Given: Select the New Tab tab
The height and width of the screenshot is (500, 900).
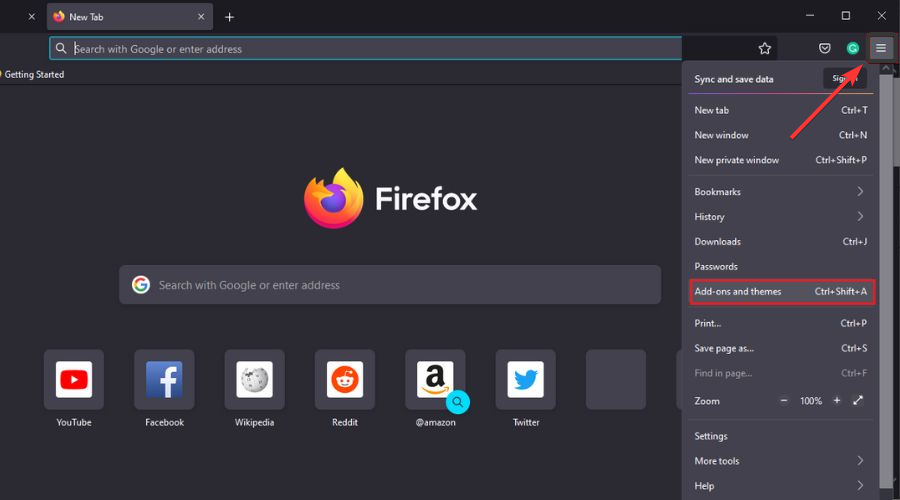Looking at the screenshot, I should tap(130, 17).
